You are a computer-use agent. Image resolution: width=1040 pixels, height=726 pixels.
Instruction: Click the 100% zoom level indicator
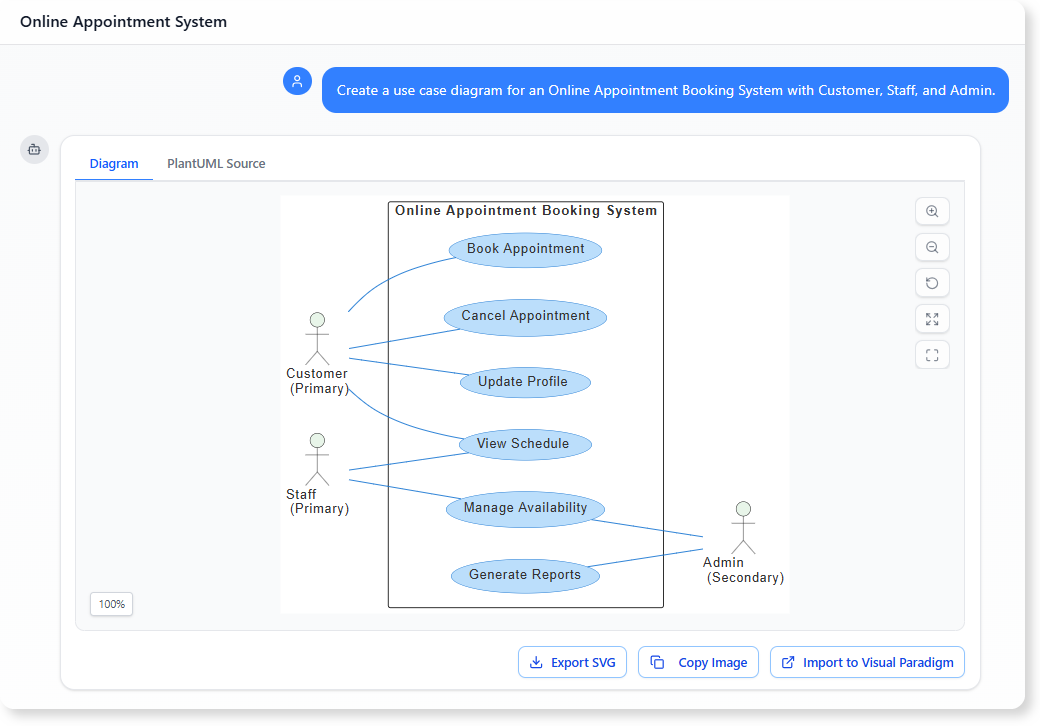pos(111,604)
